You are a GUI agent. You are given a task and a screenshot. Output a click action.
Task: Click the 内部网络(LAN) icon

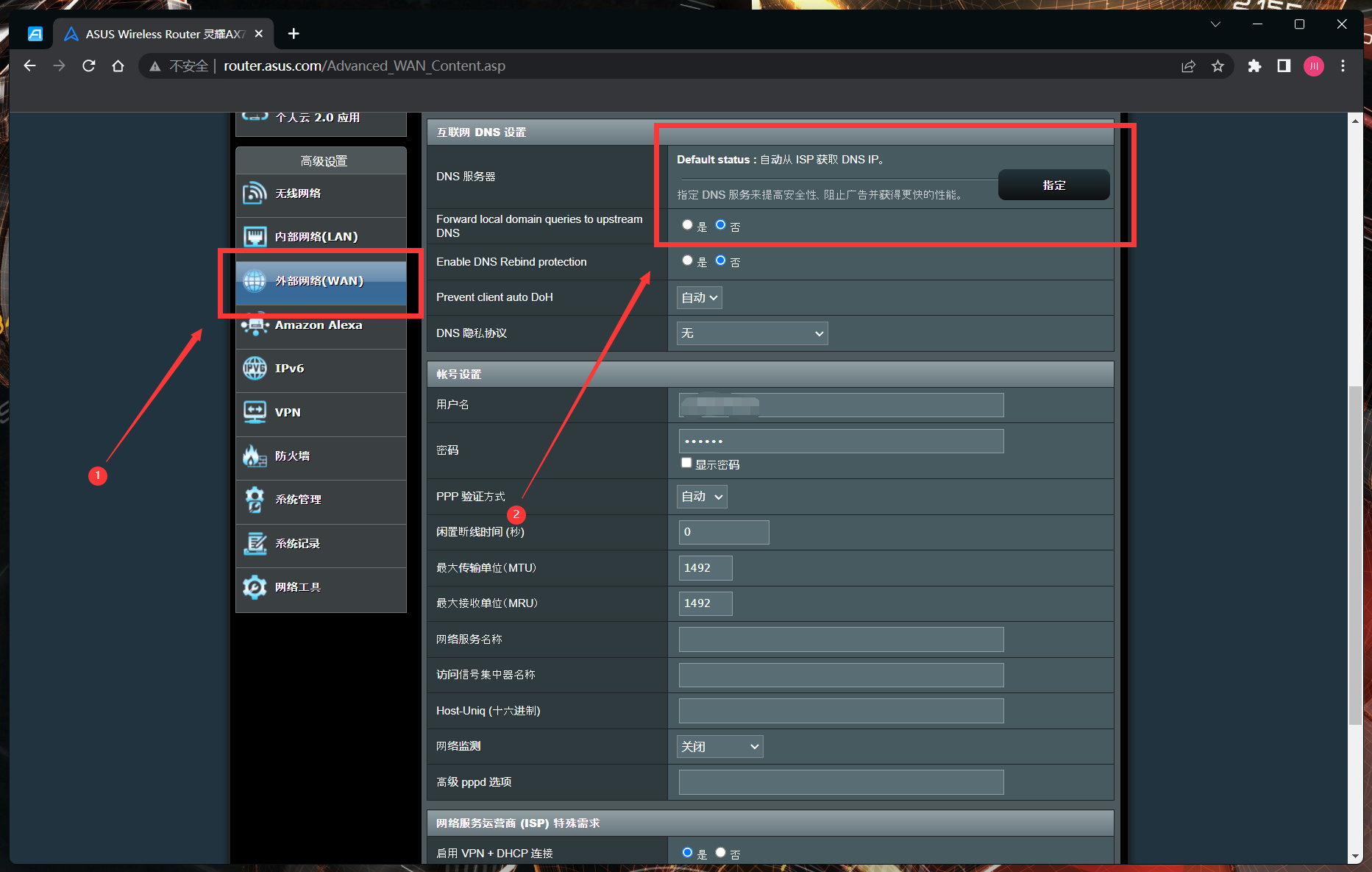coord(255,236)
